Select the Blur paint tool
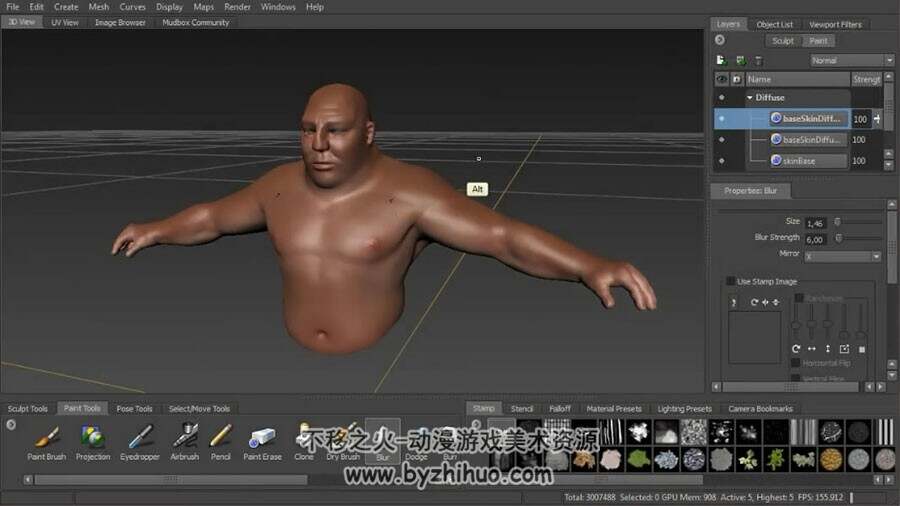 tap(383, 442)
